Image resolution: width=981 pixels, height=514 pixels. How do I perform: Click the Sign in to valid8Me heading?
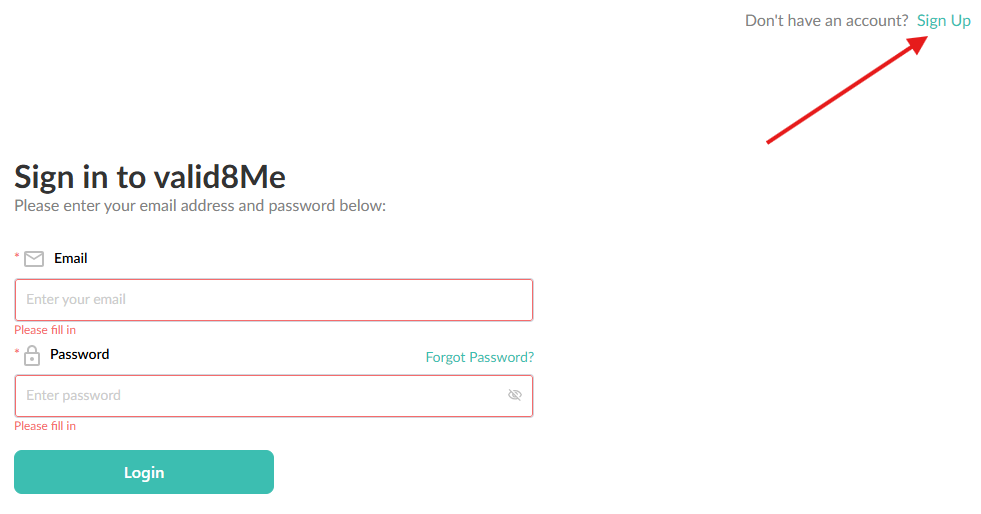(x=150, y=177)
